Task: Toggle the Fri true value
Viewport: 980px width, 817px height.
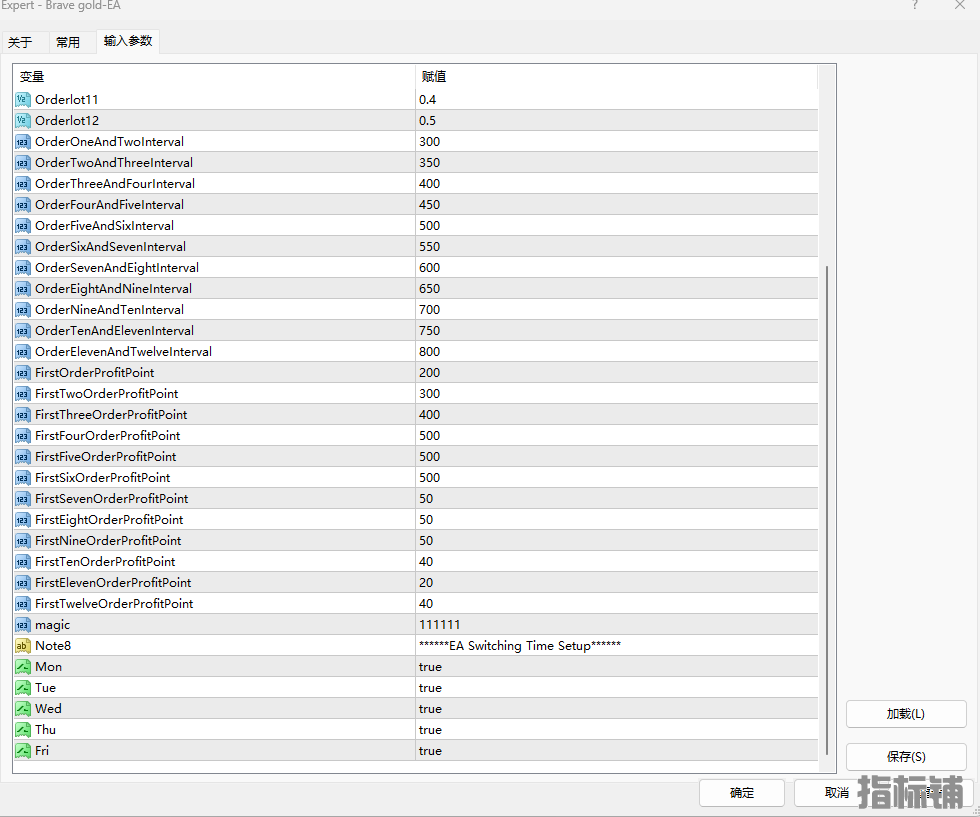Action: coord(430,751)
